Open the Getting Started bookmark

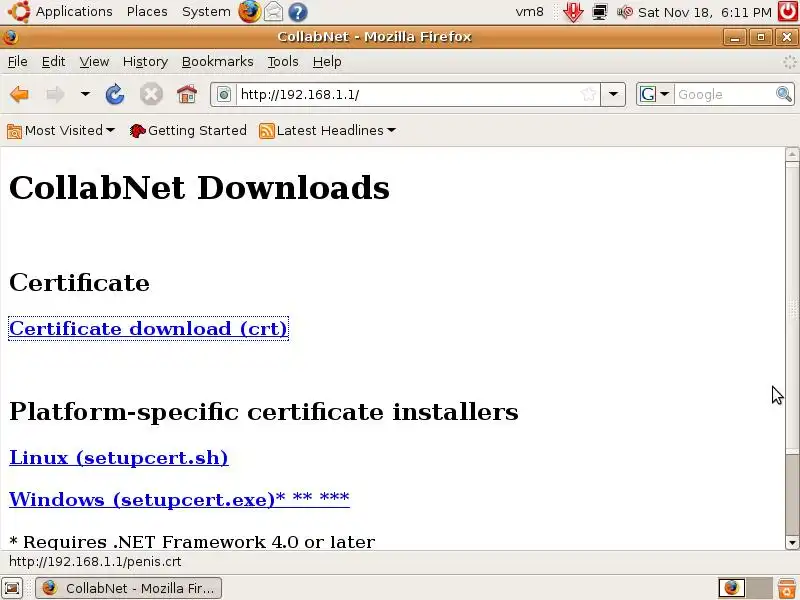[188, 131]
